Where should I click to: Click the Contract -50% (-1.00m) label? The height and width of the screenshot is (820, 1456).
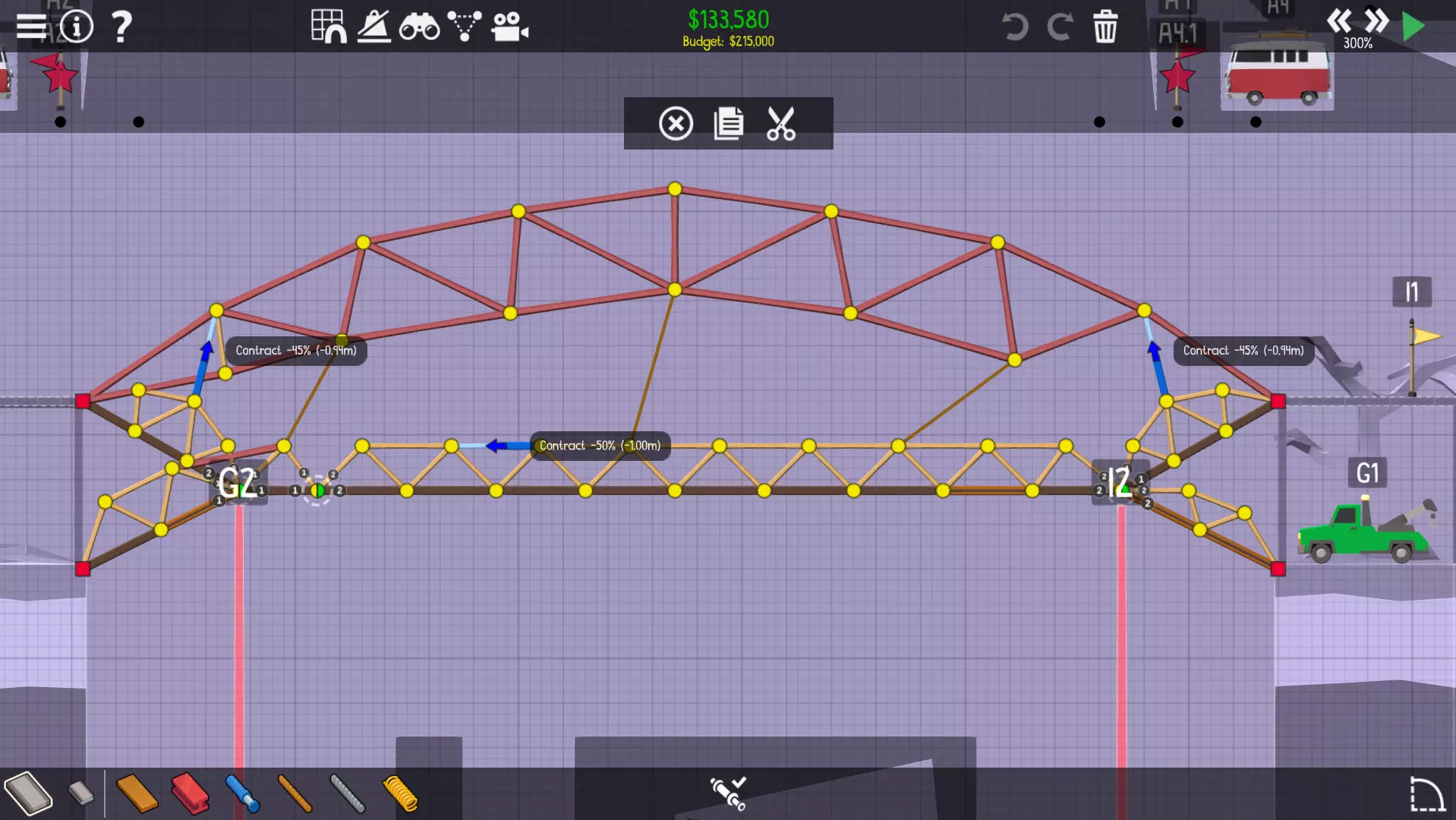point(600,446)
